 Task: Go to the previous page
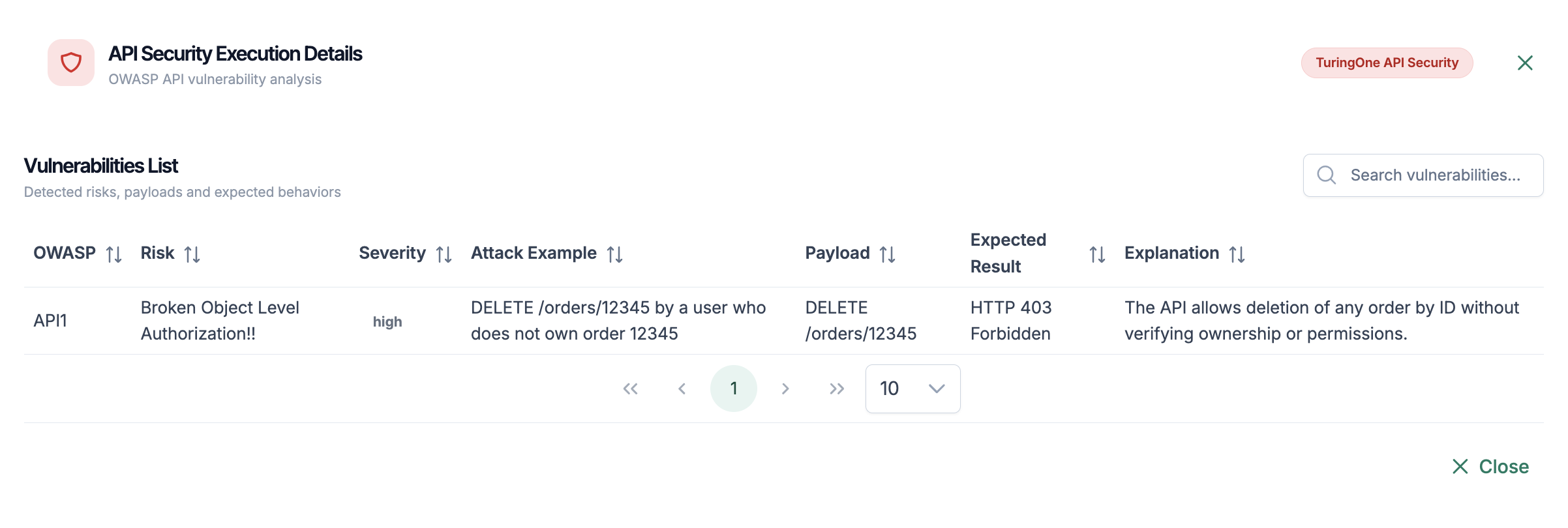[x=682, y=389]
